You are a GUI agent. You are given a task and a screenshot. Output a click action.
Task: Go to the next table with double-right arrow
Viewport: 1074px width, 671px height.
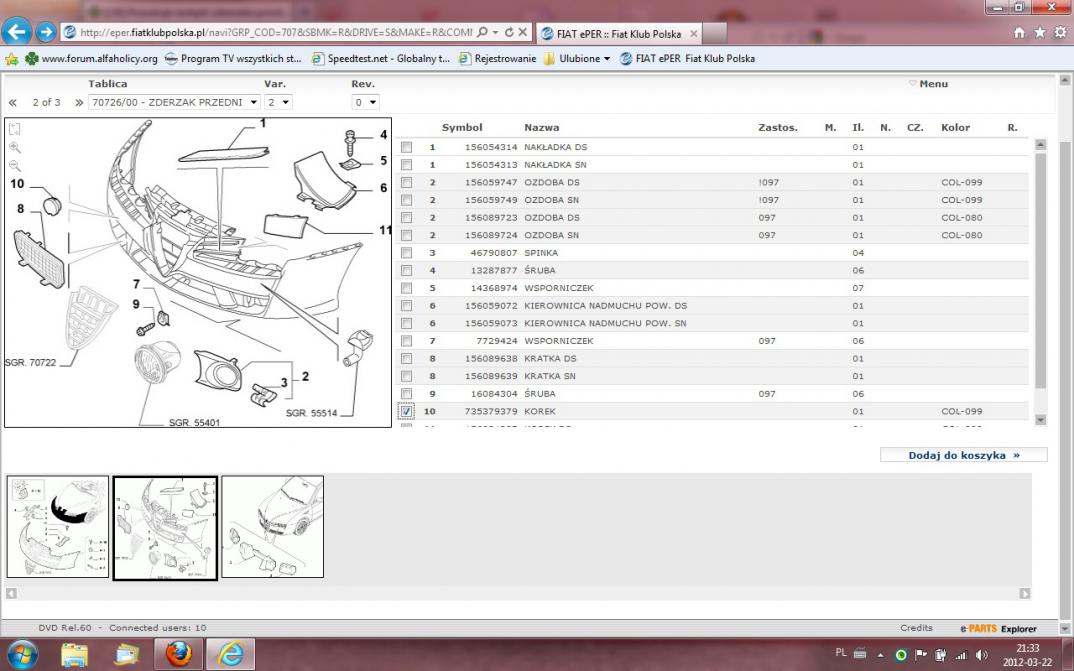pyautogui.click(x=76, y=103)
